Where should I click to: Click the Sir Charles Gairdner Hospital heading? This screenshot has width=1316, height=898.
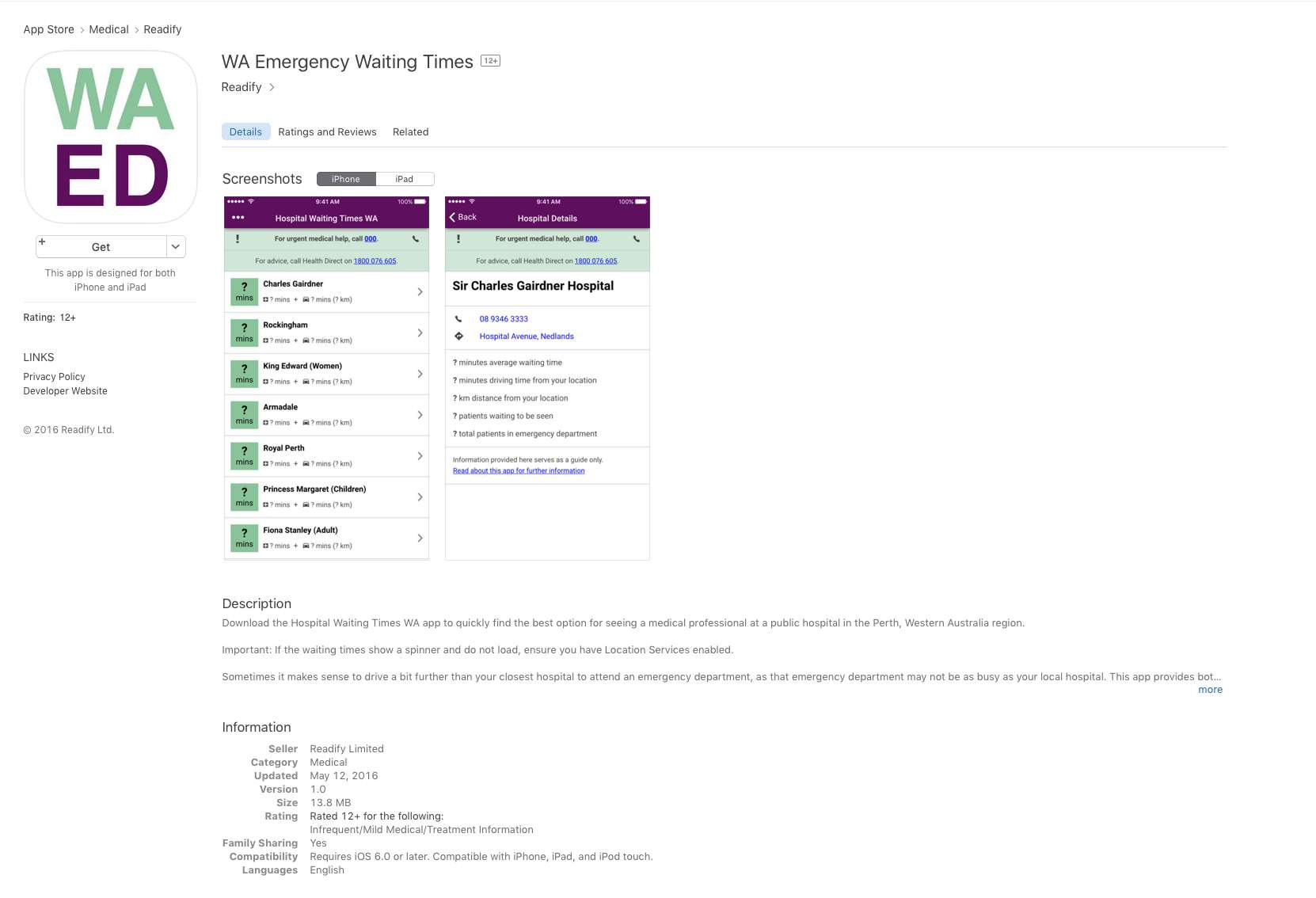pos(533,286)
